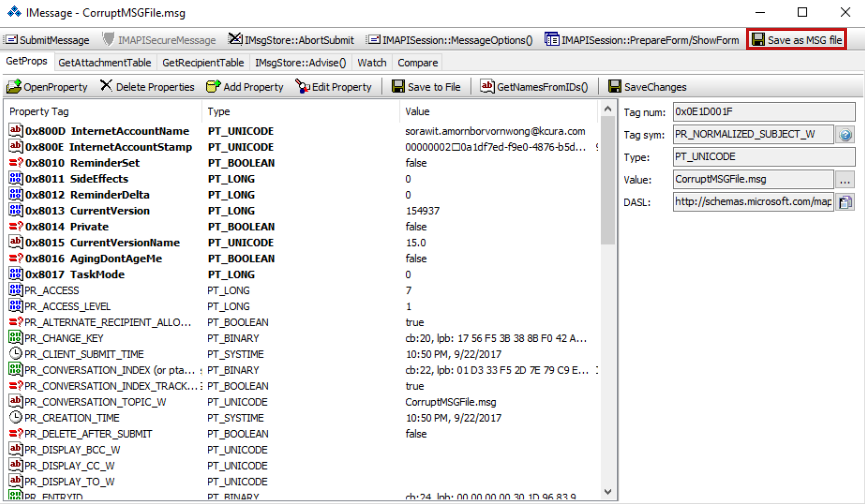Click Delete Properties X icon
Image resolution: width=865 pixels, height=504 pixels.
point(106,86)
